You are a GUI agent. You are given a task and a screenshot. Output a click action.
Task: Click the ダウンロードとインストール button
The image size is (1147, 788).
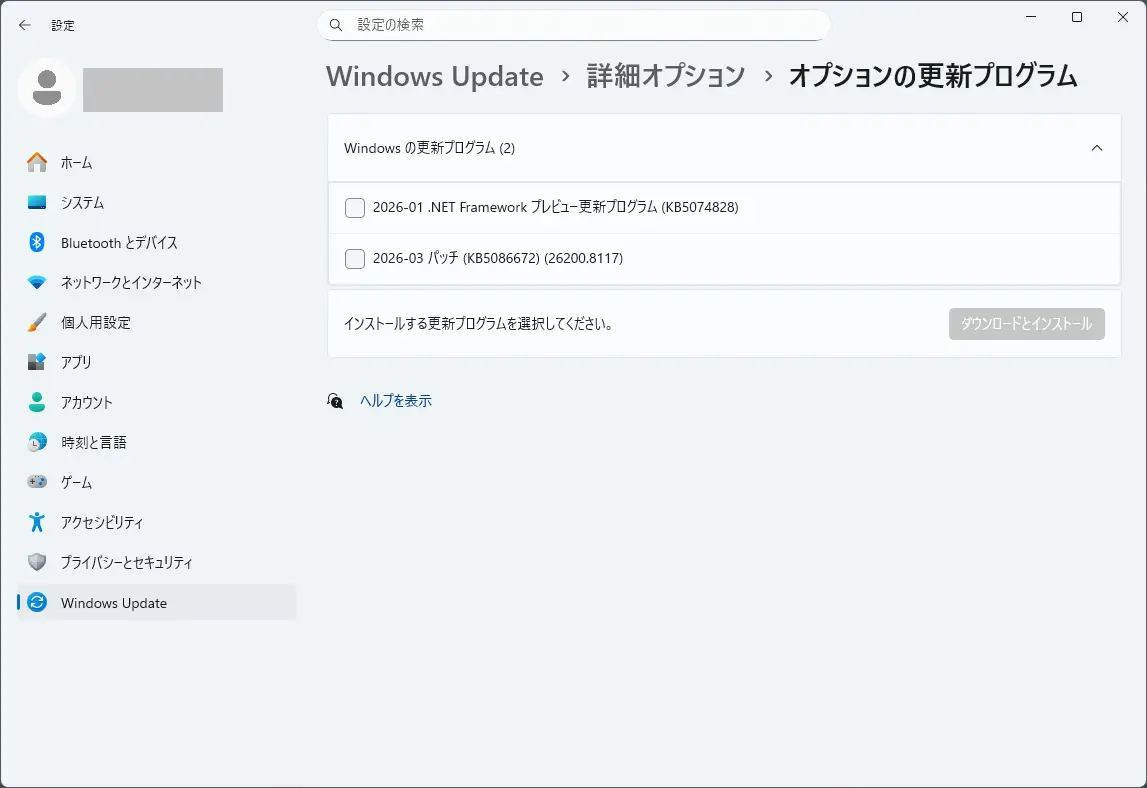point(1026,324)
